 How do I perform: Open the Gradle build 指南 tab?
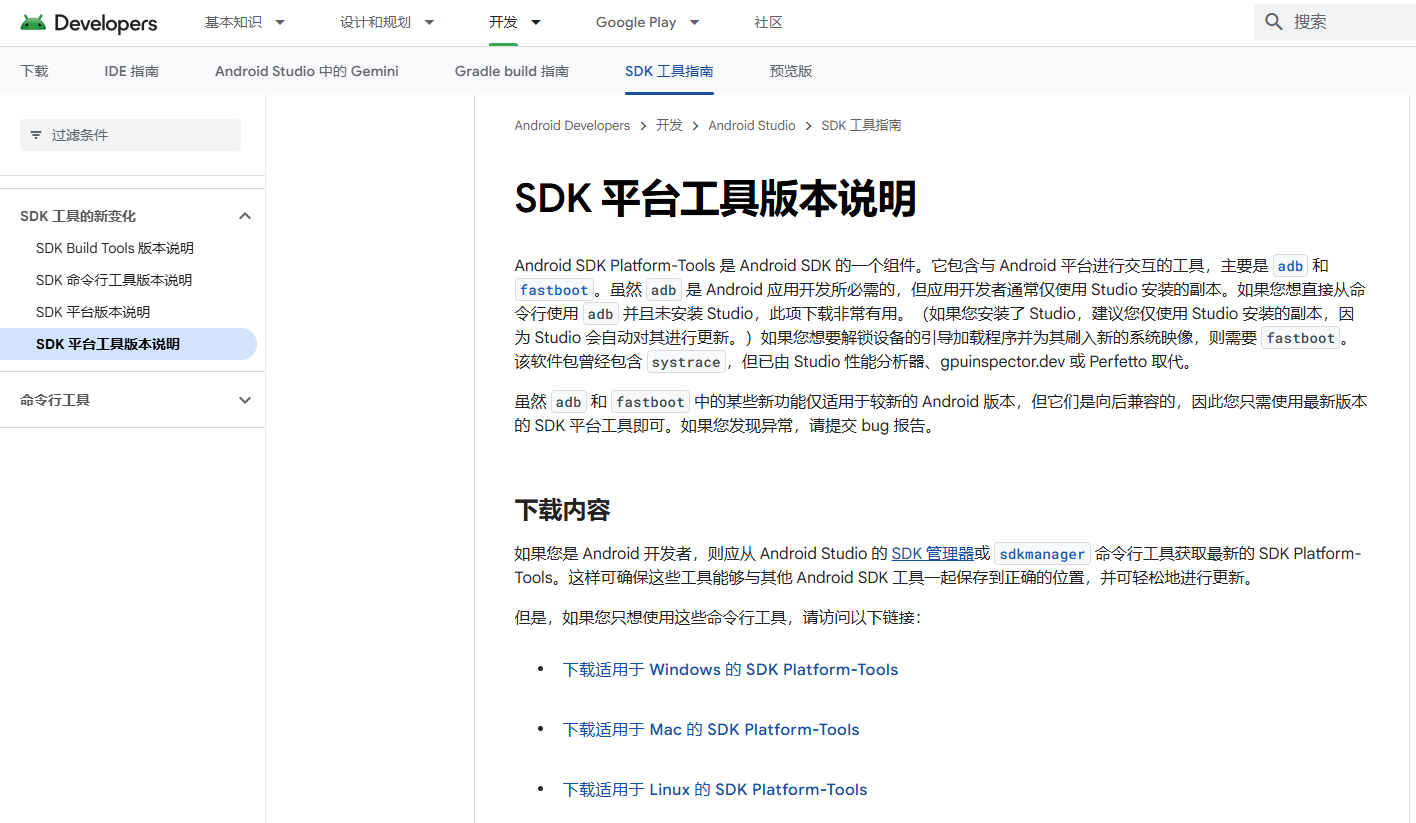tap(511, 71)
